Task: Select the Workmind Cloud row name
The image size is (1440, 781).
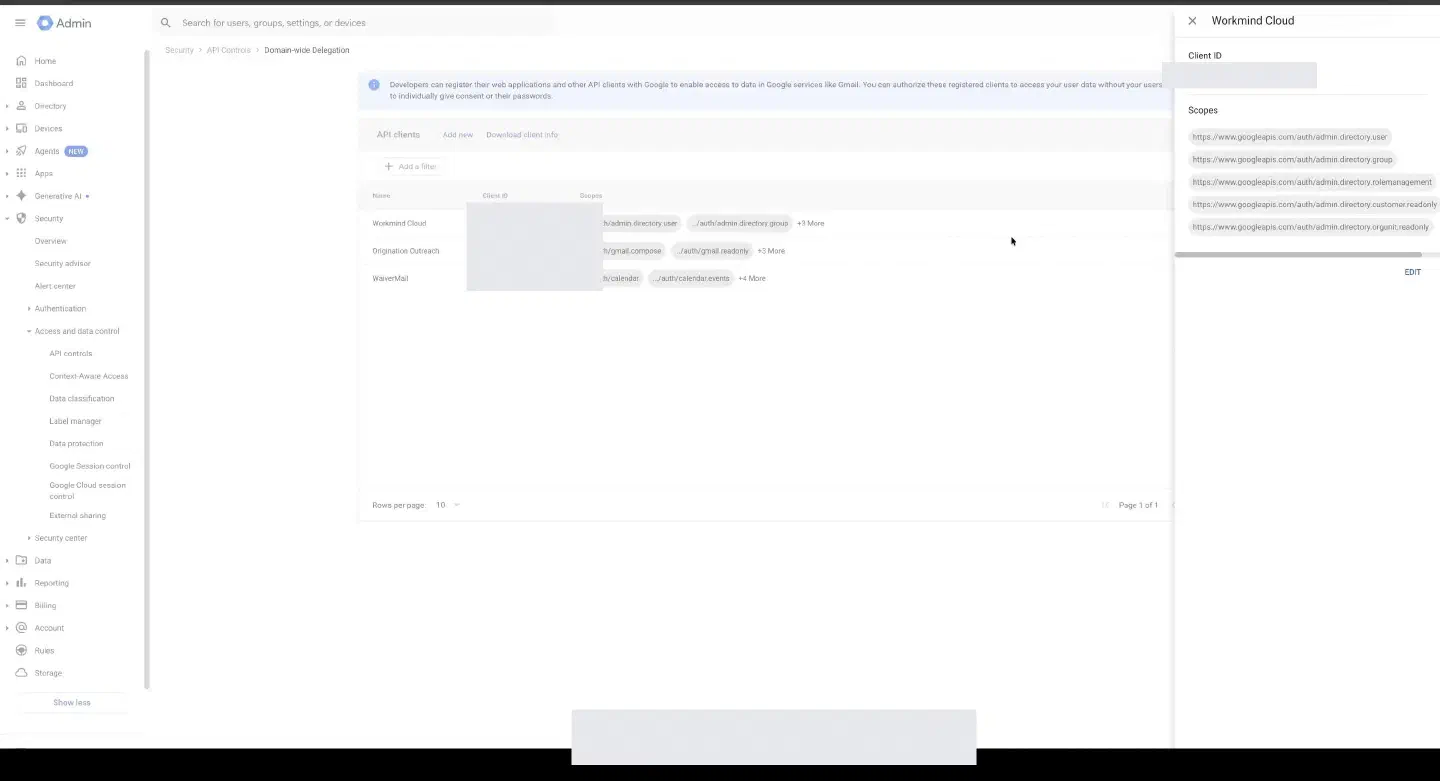Action: [399, 223]
